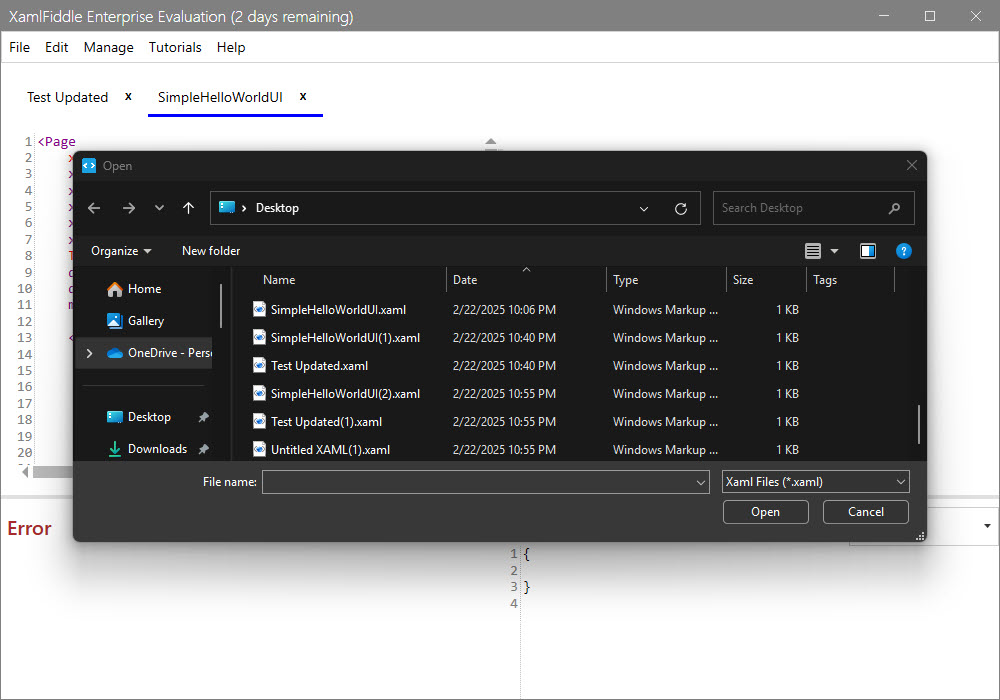The height and width of the screenshot is (700, 1000).
Task: Close the SimpleHelloWorldUI tab
Action: (303, 96)
